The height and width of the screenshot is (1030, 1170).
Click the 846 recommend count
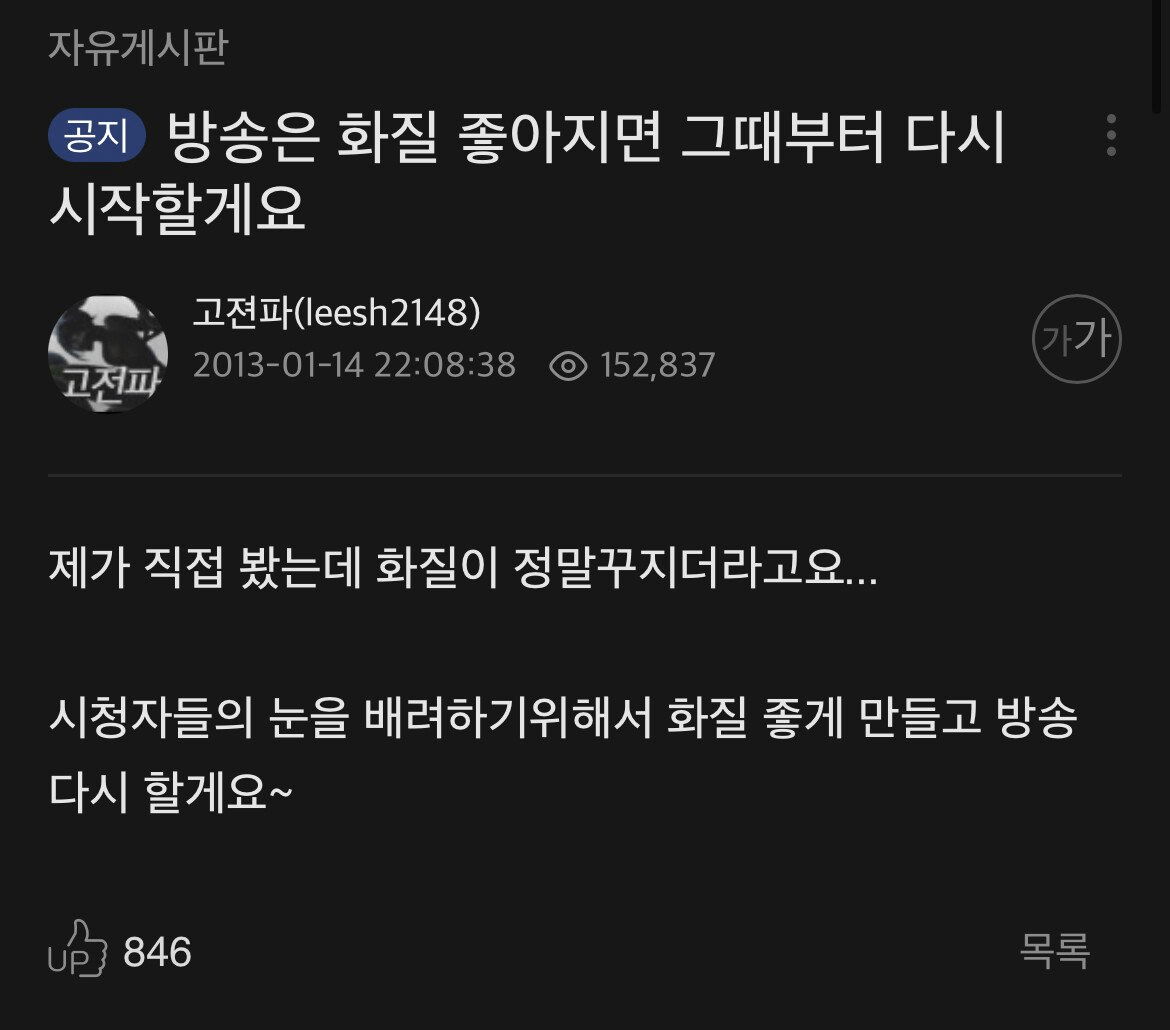click(157, 952)
